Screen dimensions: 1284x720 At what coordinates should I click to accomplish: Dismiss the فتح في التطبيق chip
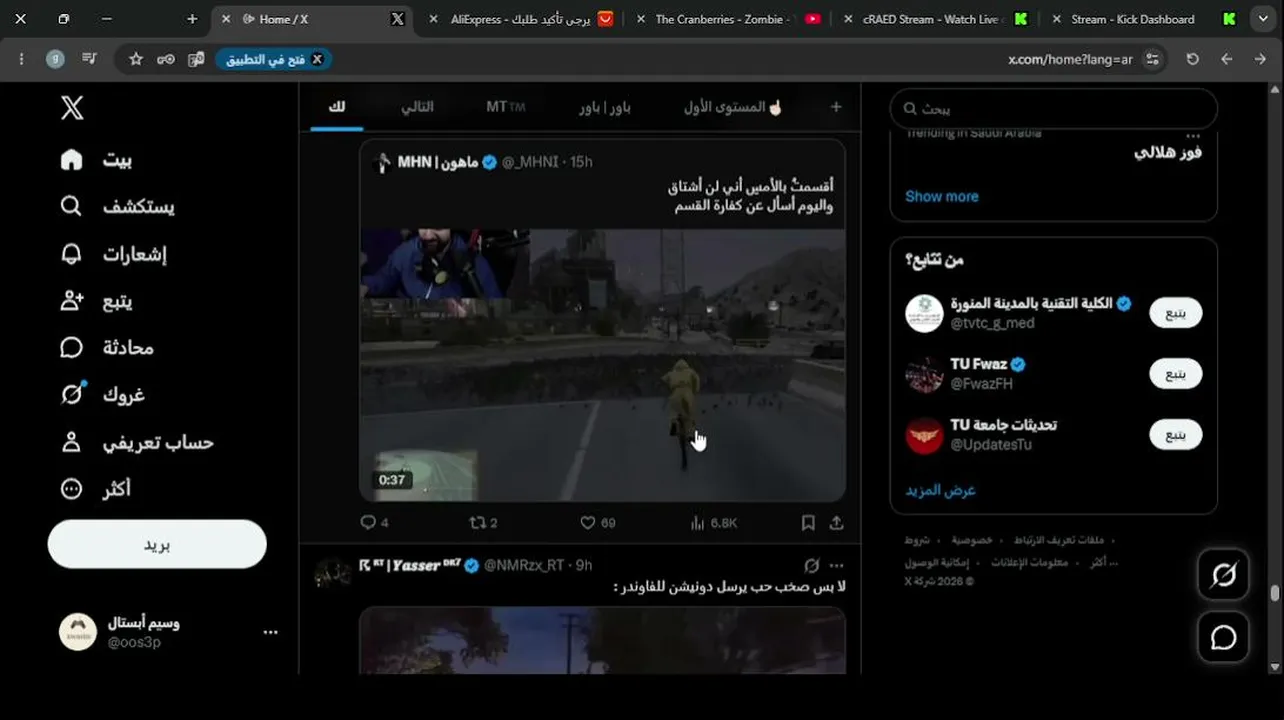[x=317, y=59]
